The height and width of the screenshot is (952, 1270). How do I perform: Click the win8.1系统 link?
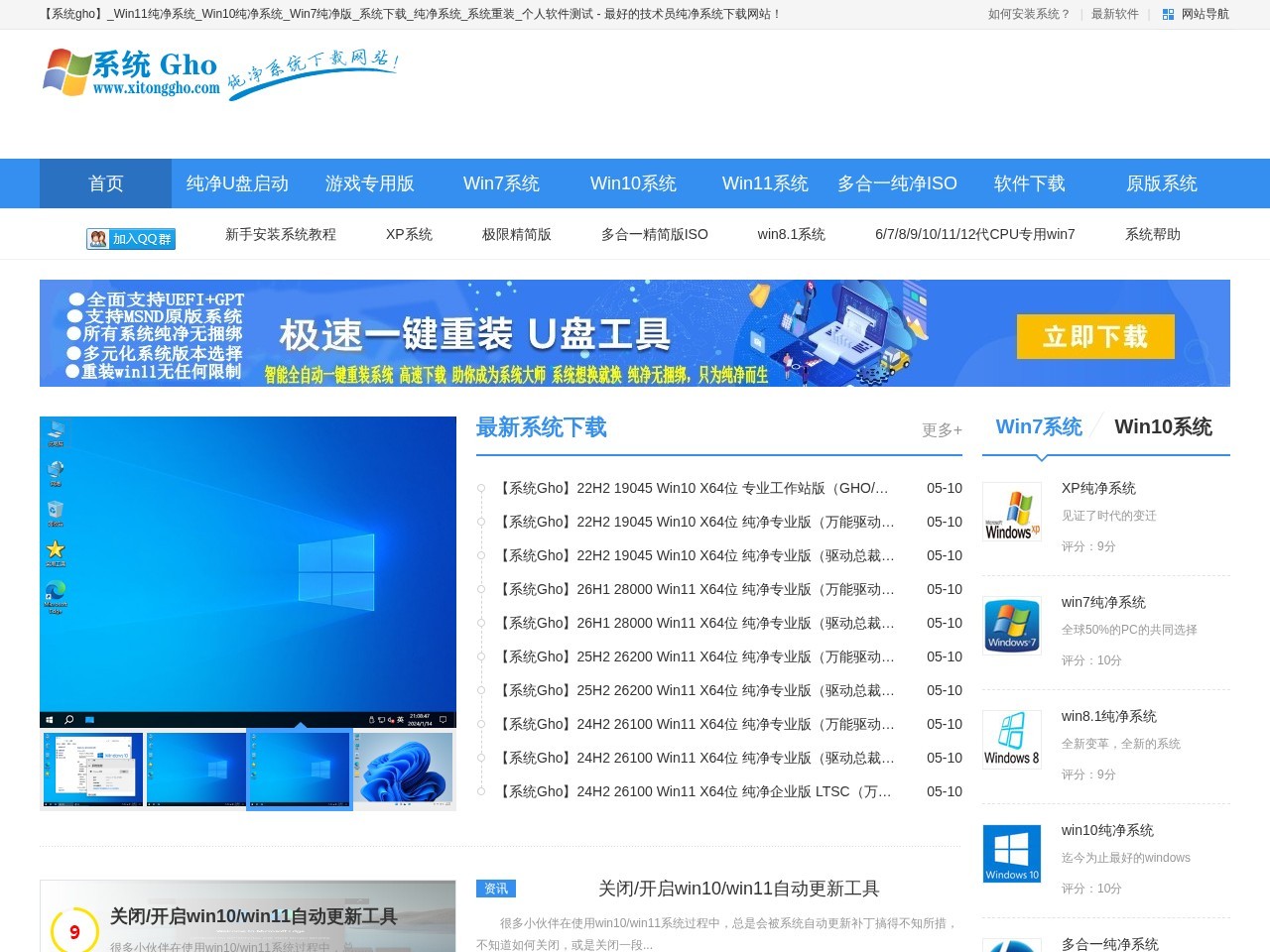point(792,234)
